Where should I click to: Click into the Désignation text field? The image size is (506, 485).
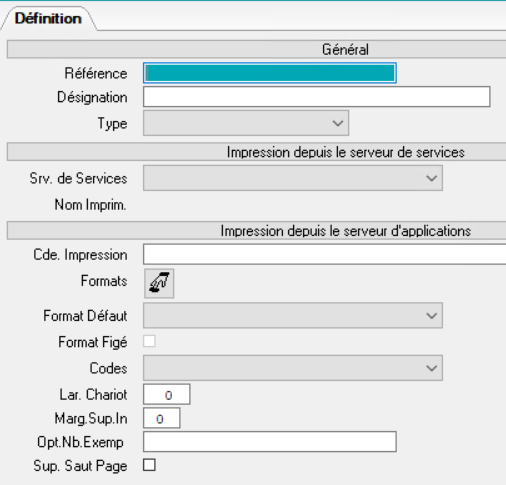point(317,97)
